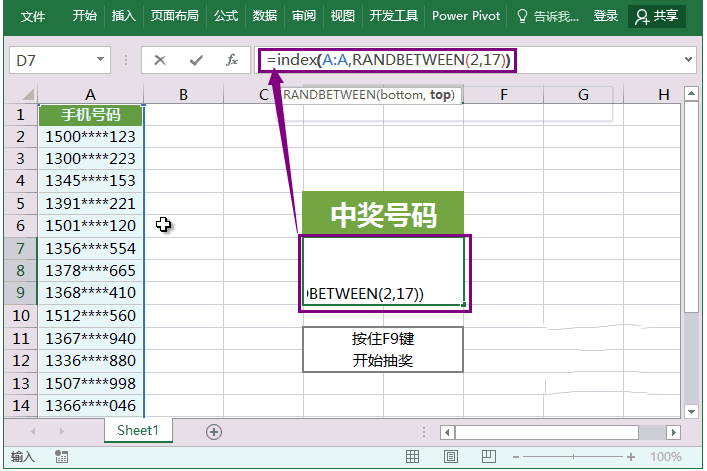The height and width of the screenshot is (471, 707).
Task: Select row 10 header
Action: tap(20, 316)
